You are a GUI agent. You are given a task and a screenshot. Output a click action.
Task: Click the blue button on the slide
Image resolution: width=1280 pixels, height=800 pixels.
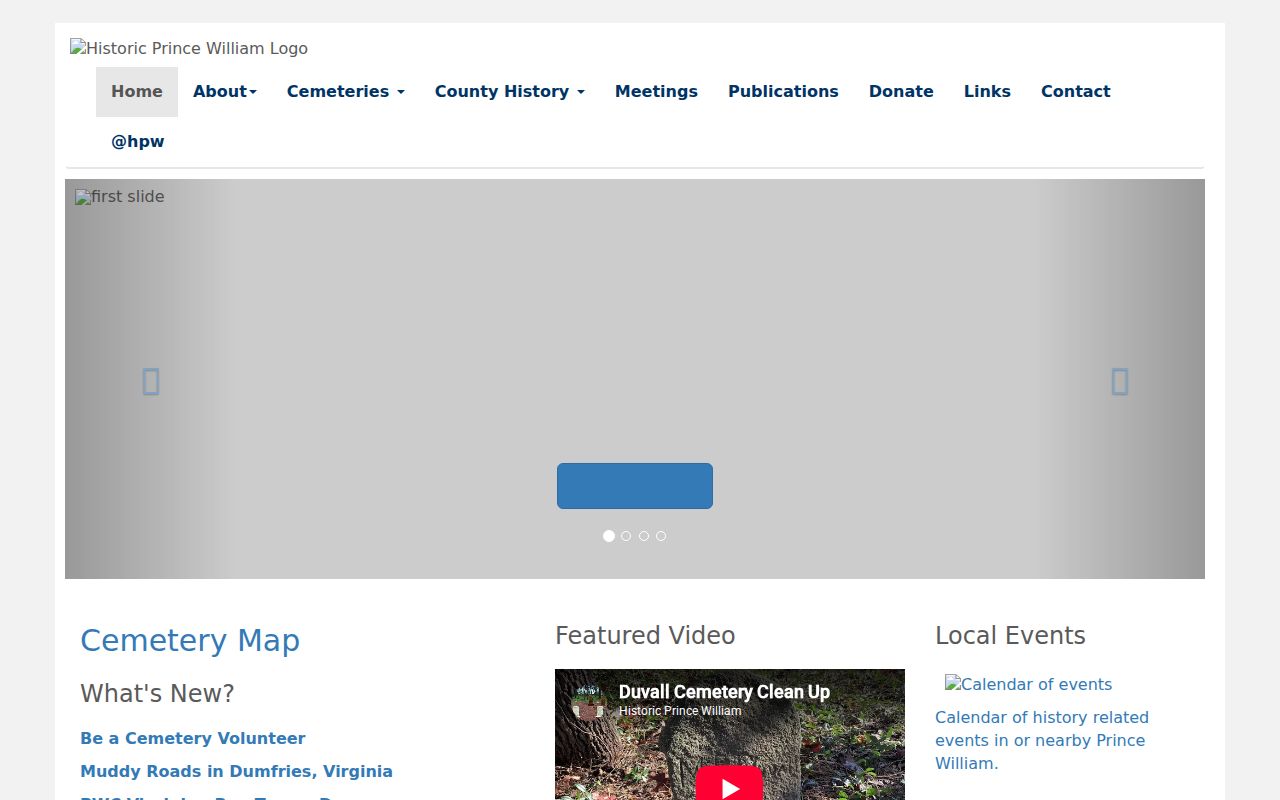[x=635, y=486]
